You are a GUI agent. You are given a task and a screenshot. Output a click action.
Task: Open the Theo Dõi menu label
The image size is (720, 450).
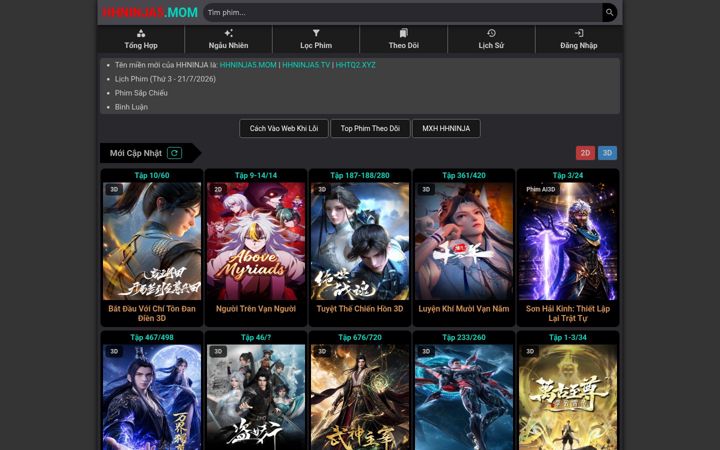click(x=403, y=45)
